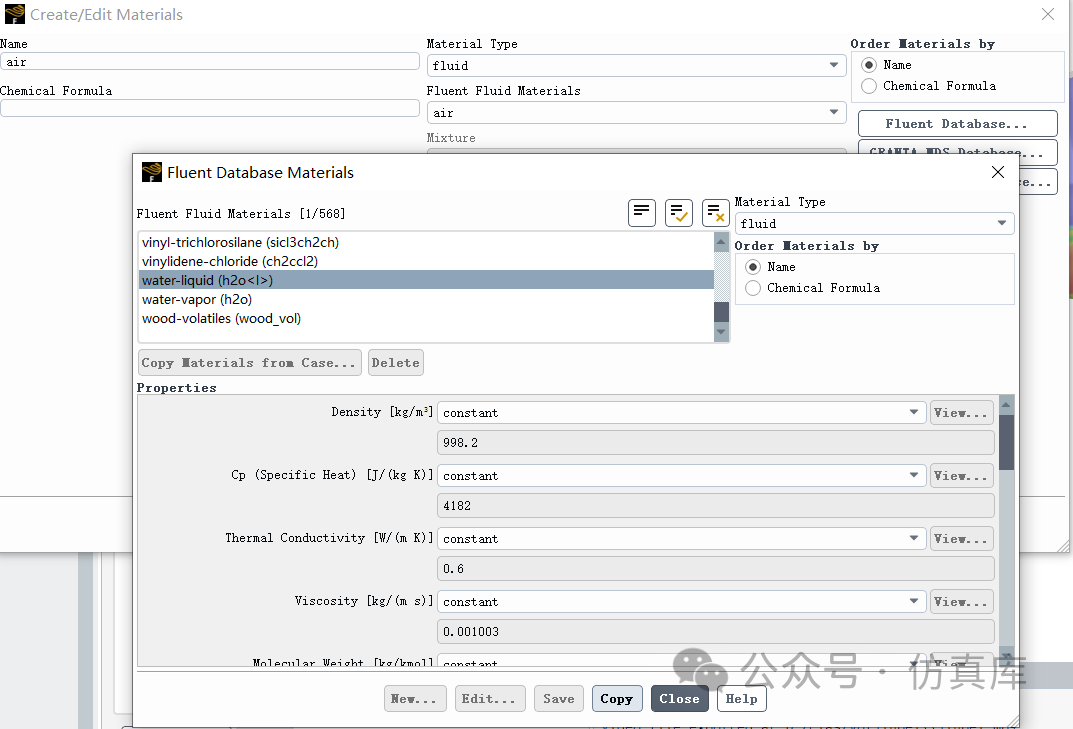Click the Fluent Database... button
The image size is (1073, 729).
(957, 124)
